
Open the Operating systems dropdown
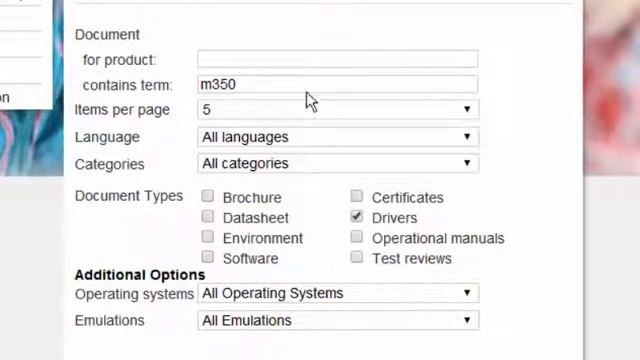pyautogui.click(x=338, y=293)
